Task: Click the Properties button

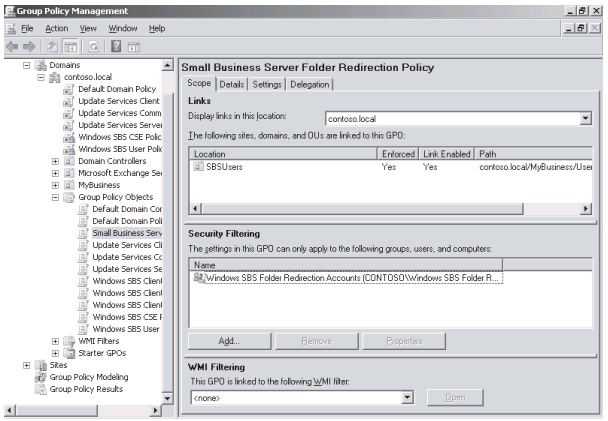Action: [404, 341]
